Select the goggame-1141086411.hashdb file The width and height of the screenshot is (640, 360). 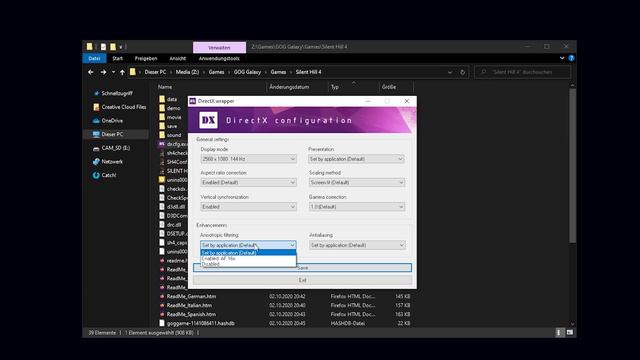[200, 323]
